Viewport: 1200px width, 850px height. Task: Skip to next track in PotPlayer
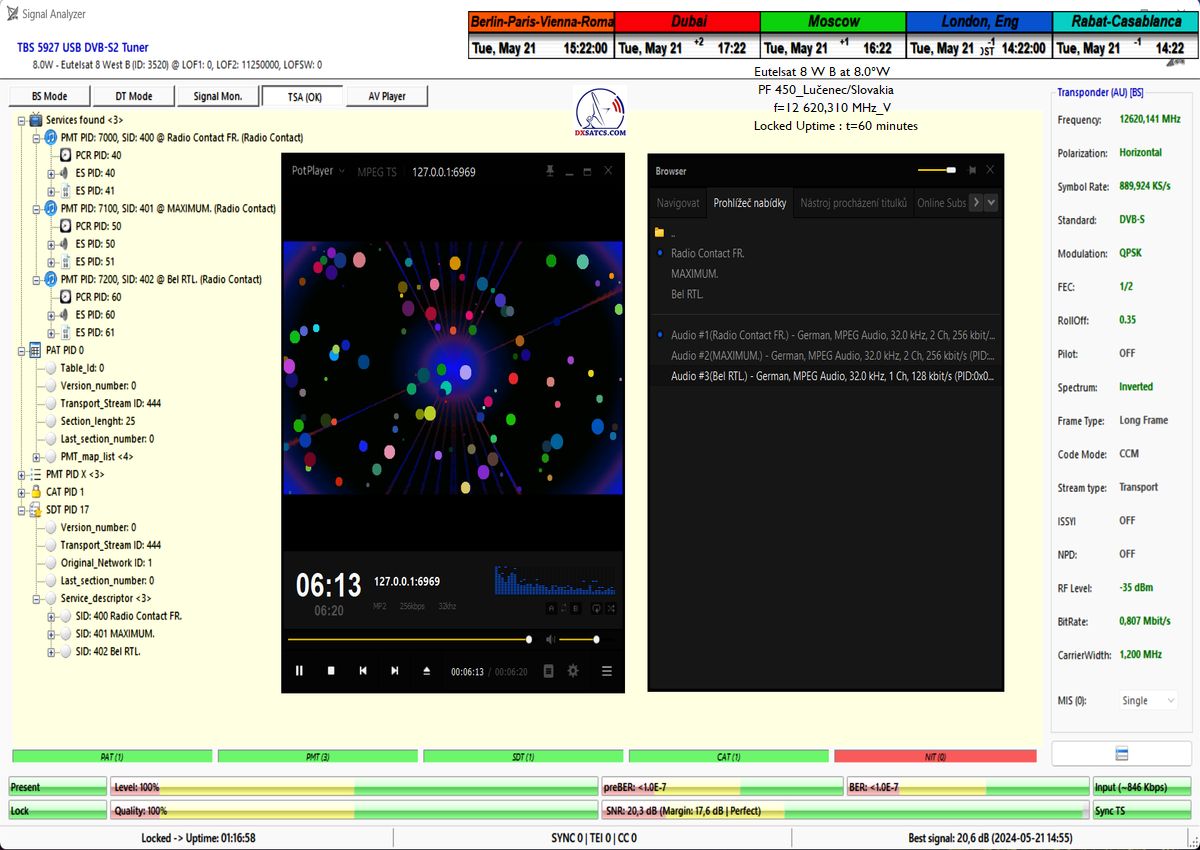(x=395, y=671)
